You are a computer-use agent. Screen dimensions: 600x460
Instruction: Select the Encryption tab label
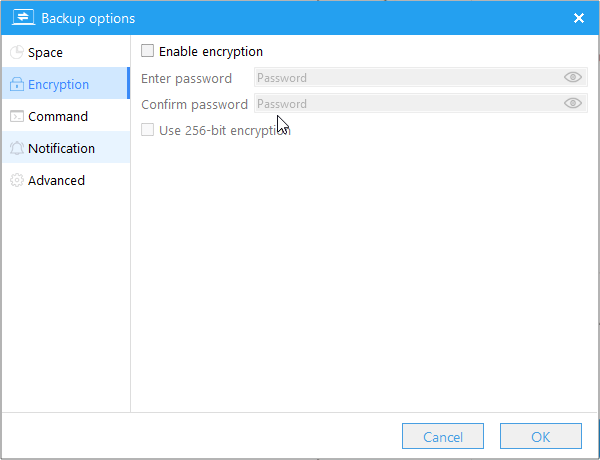pos(58,85)
